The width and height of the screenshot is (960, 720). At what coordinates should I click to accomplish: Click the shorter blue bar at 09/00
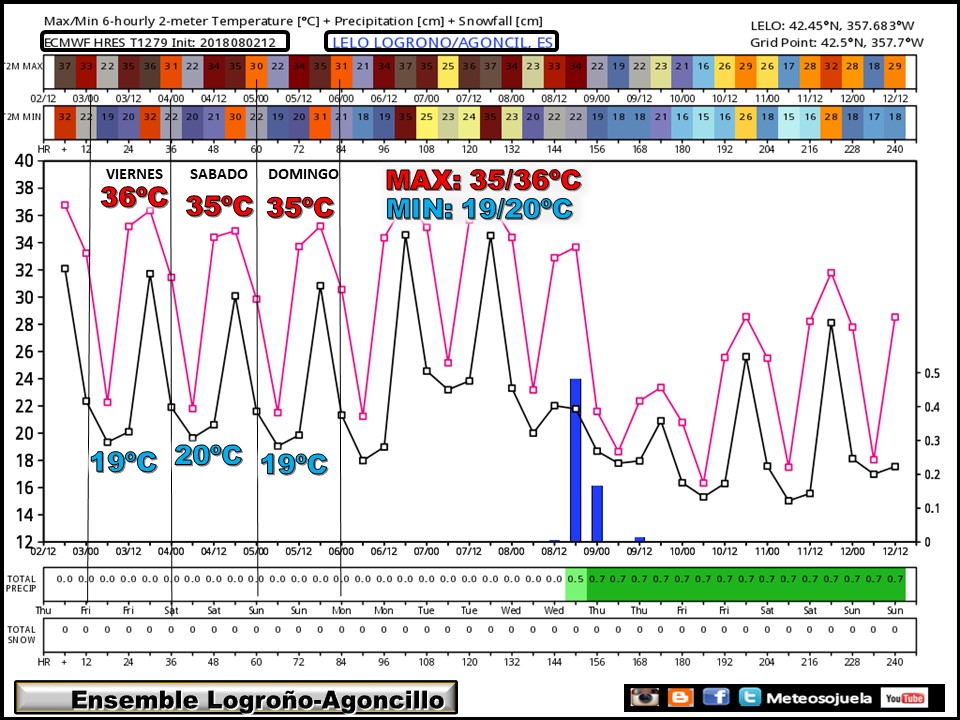pos(597,514)
